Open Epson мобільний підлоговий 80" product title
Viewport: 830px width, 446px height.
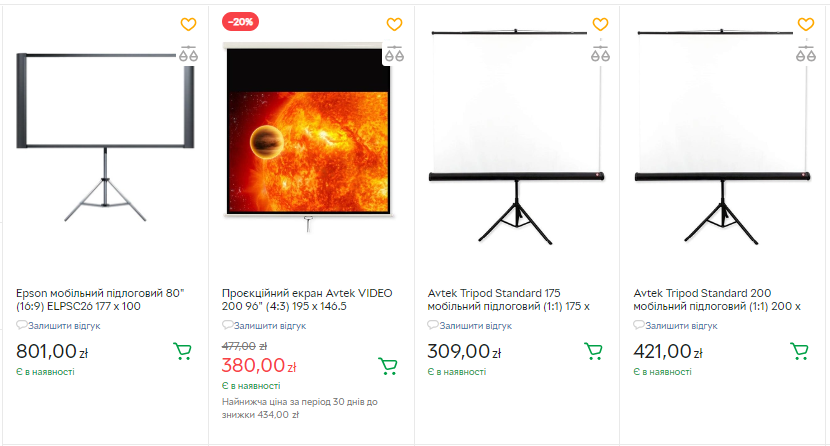(x=100, y=299)
